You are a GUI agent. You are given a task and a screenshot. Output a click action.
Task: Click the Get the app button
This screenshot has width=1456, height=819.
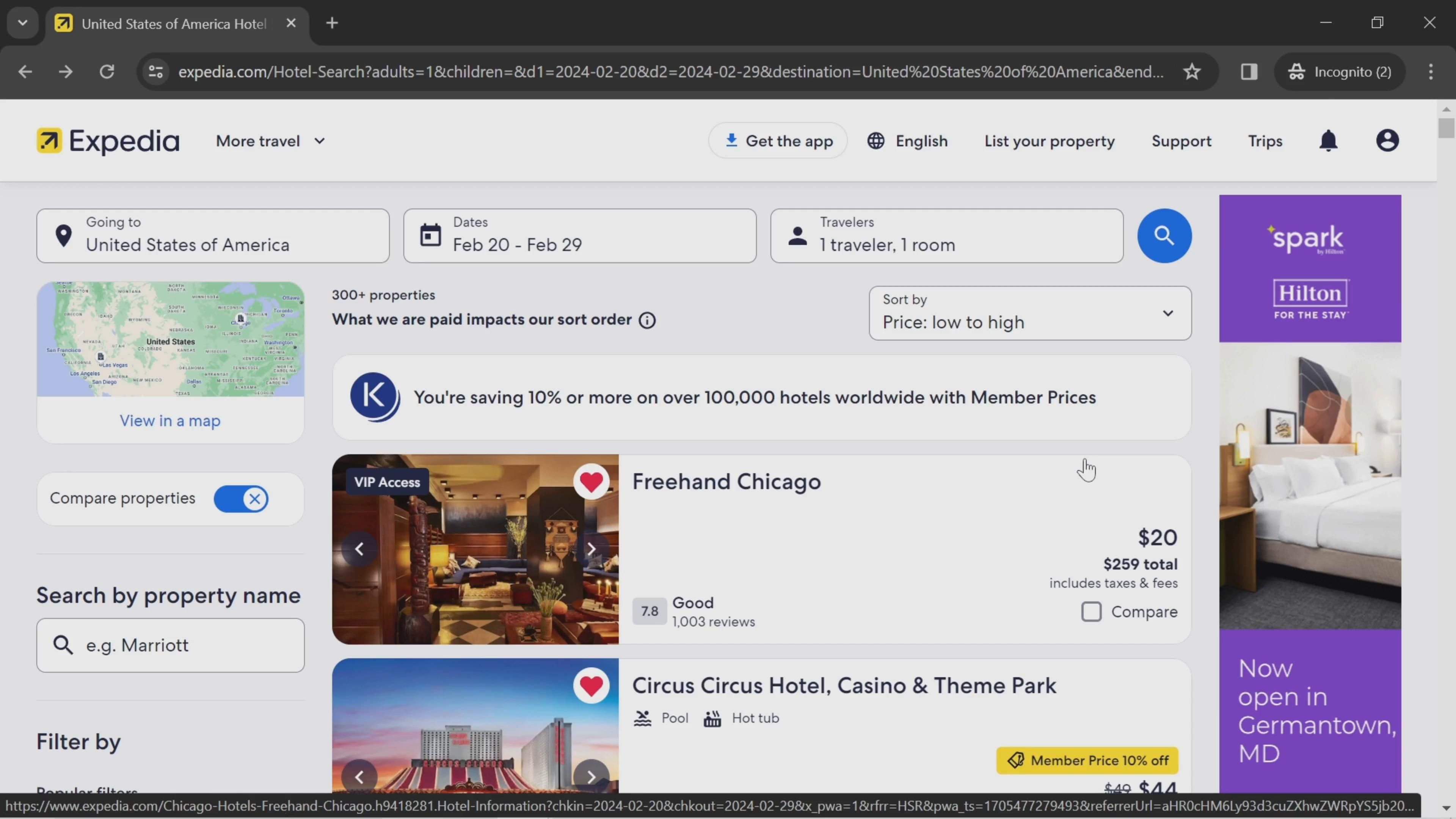(777, 141)
